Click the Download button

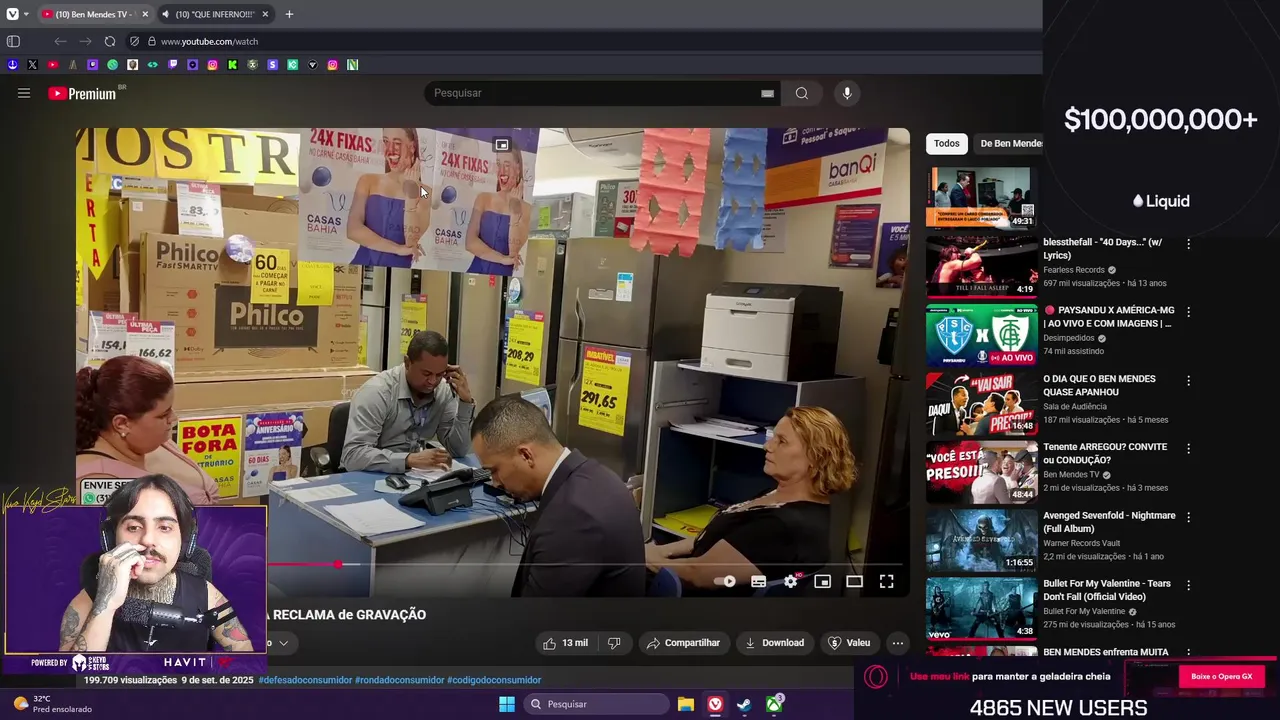(x=774, y=643)
